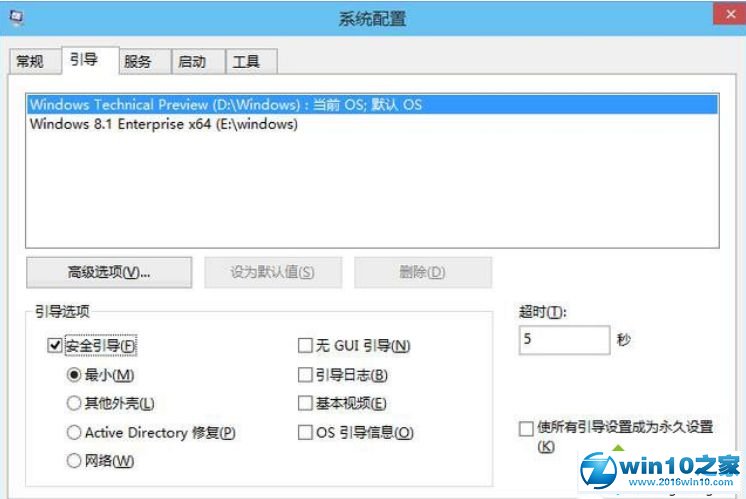Select Windows Technical Preview boot entry
746x499 pixels.
pyautogui.click(x=226, y=104)
